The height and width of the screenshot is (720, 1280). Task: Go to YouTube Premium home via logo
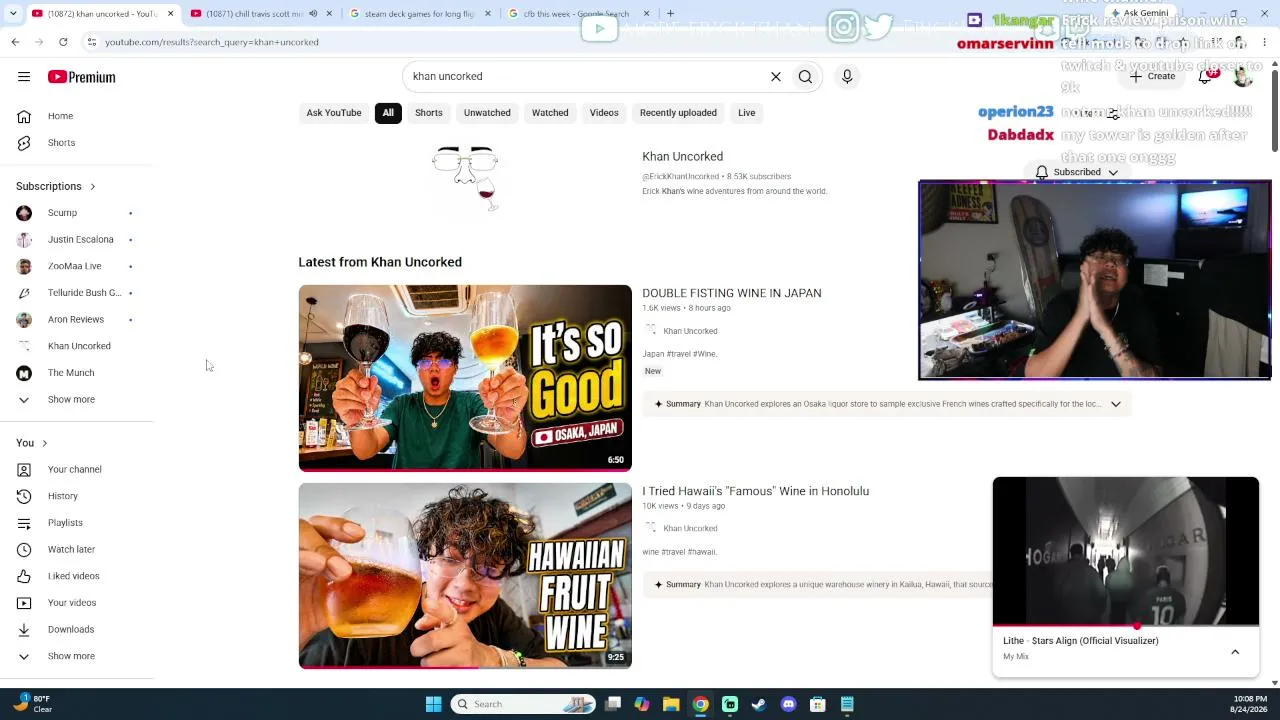(x=82, y=77)
